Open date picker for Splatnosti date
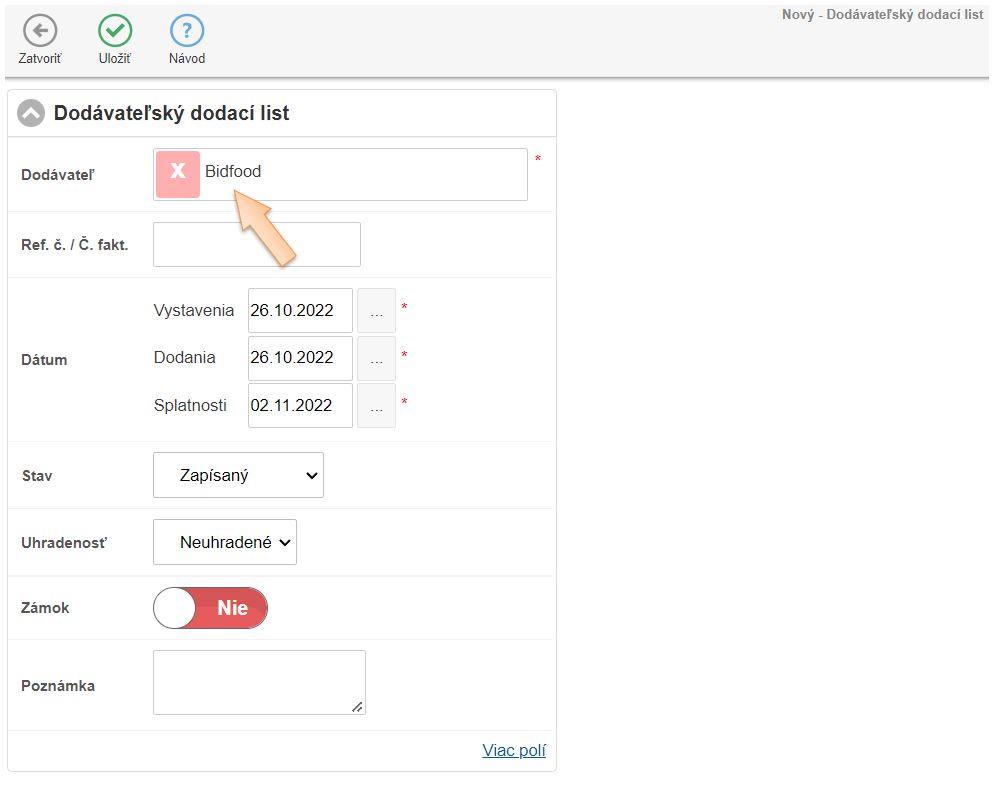This screenshot has height=799, width=997. point(376,406)
